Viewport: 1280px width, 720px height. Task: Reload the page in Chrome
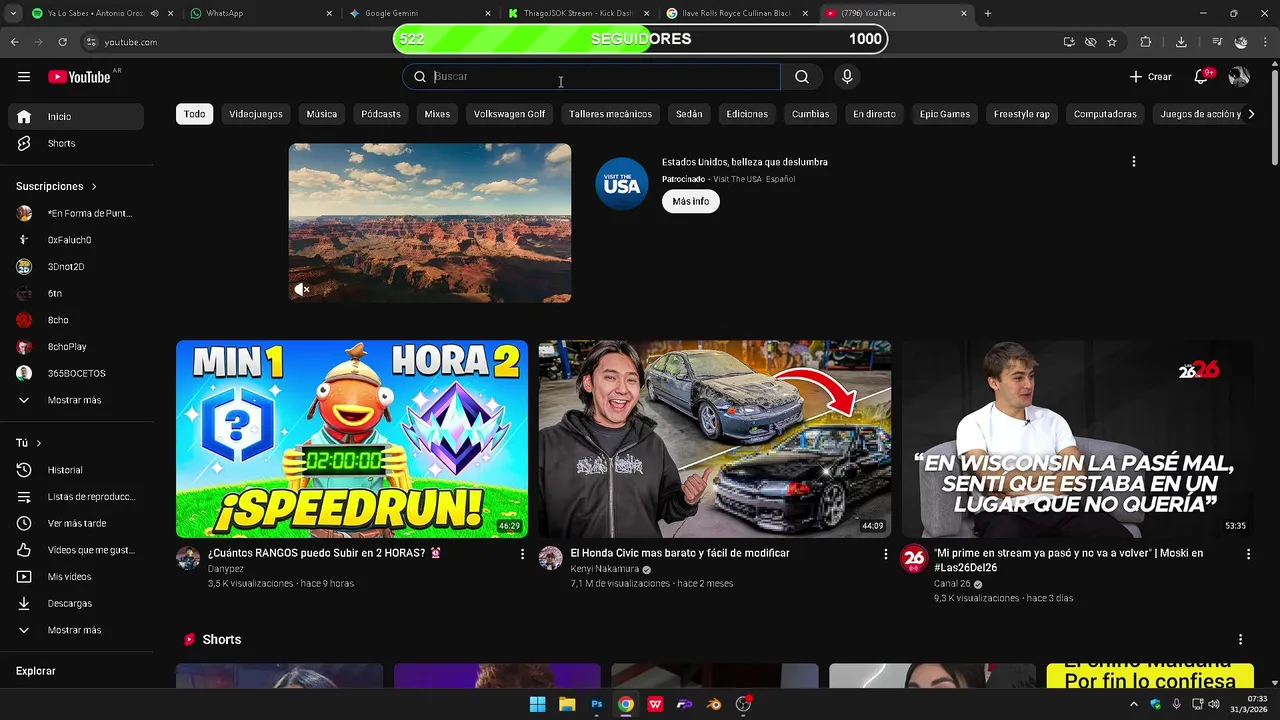[62, 42]
